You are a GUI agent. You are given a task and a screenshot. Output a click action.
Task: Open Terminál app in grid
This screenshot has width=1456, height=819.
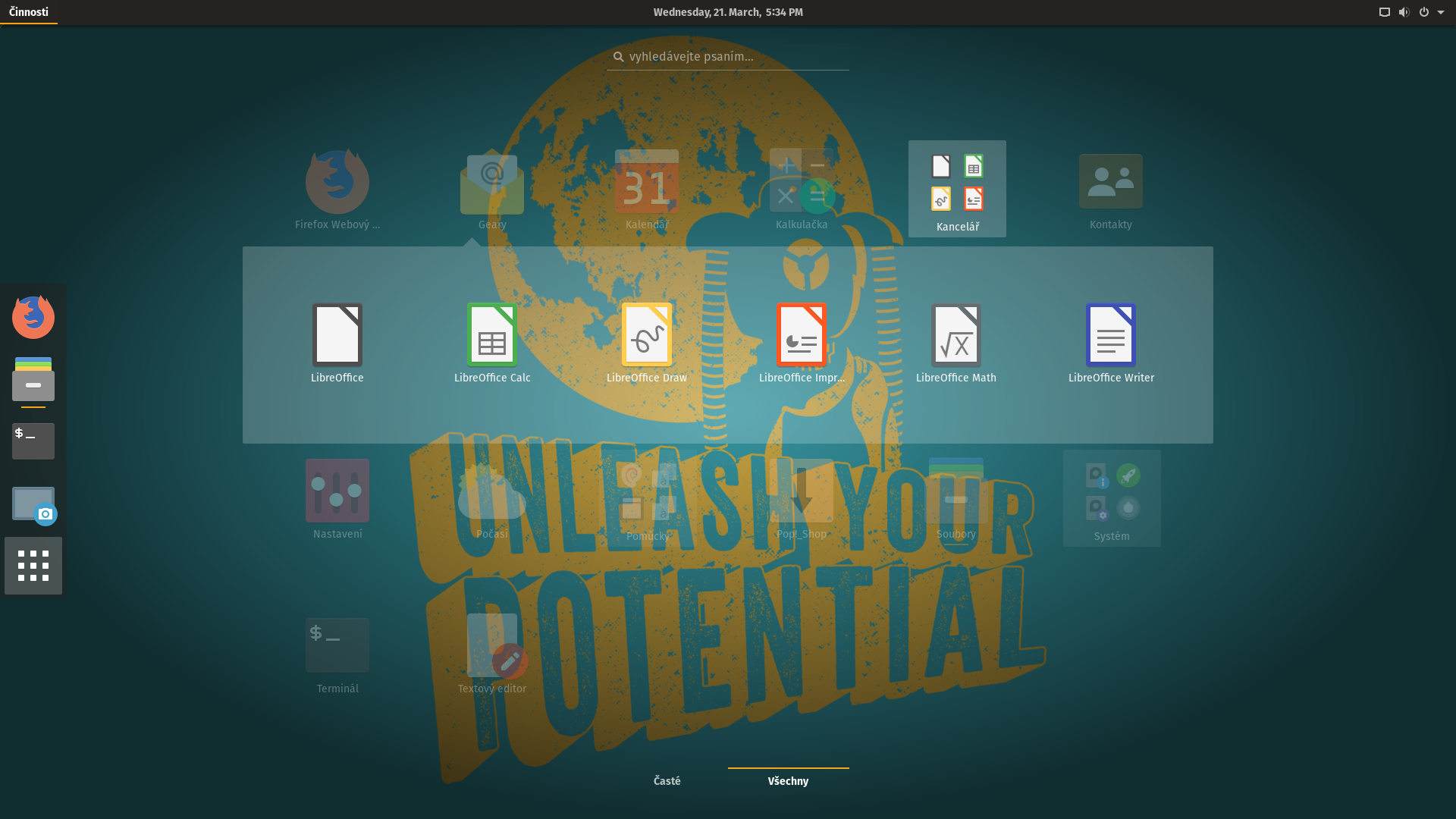337,645
